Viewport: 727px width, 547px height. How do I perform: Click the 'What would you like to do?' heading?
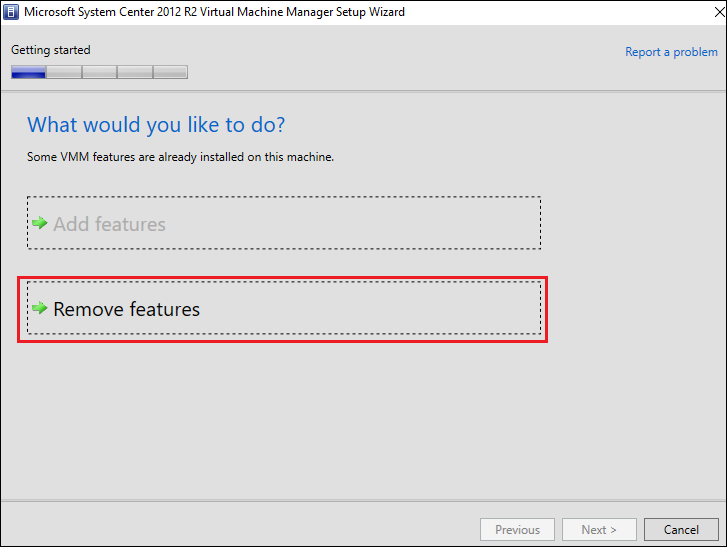click(156, 125)
